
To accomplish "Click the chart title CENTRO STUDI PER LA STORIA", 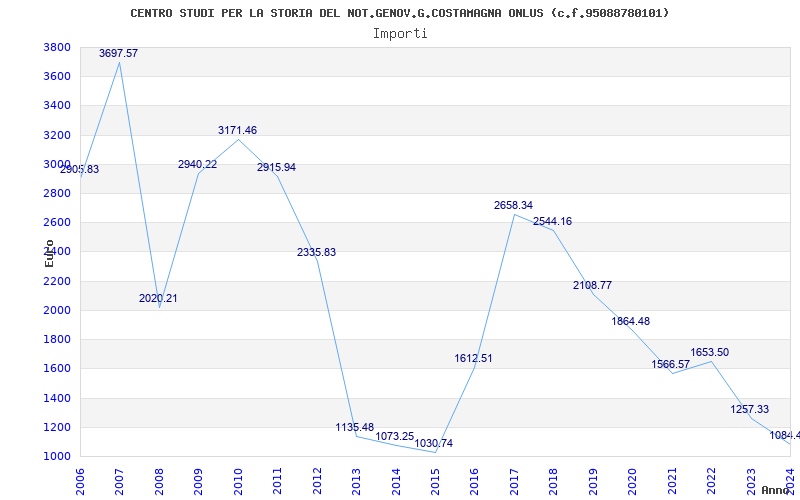I will coord(399,13).
